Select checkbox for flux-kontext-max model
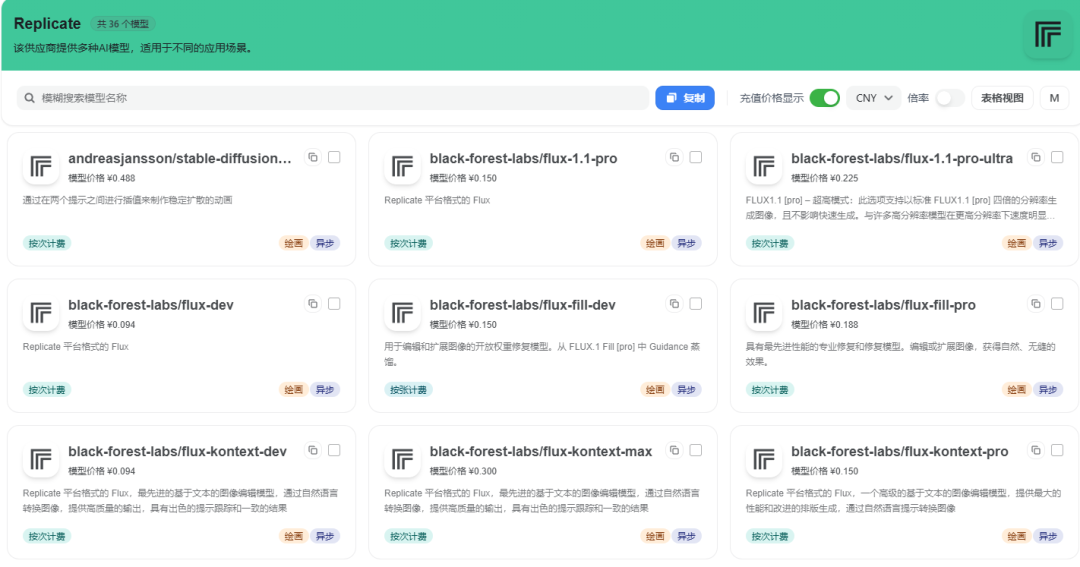Viewport: 1080px width, 567px height. (696, 451)
